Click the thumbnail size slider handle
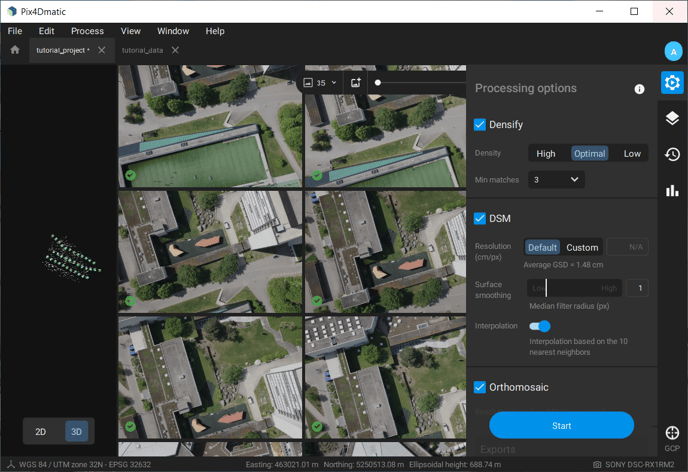Viewport: 688px width, 472px height. coord(378,83)
